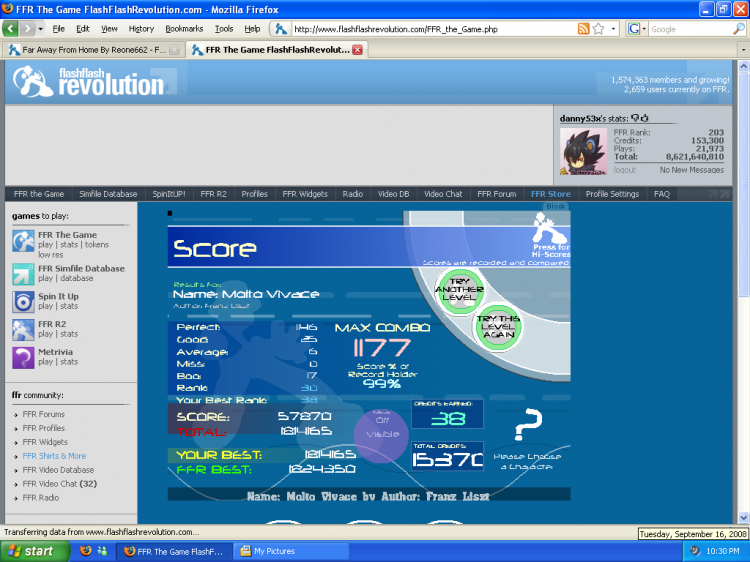Close the FFR The Game tab
750x562 pixels.
tap(357, 50)
